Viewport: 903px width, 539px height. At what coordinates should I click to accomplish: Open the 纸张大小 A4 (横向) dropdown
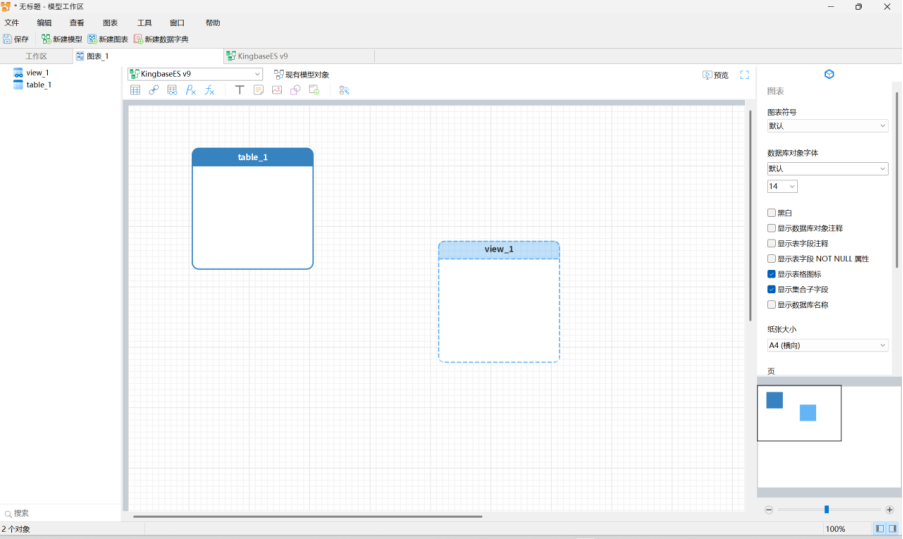[x=827, y=345]
